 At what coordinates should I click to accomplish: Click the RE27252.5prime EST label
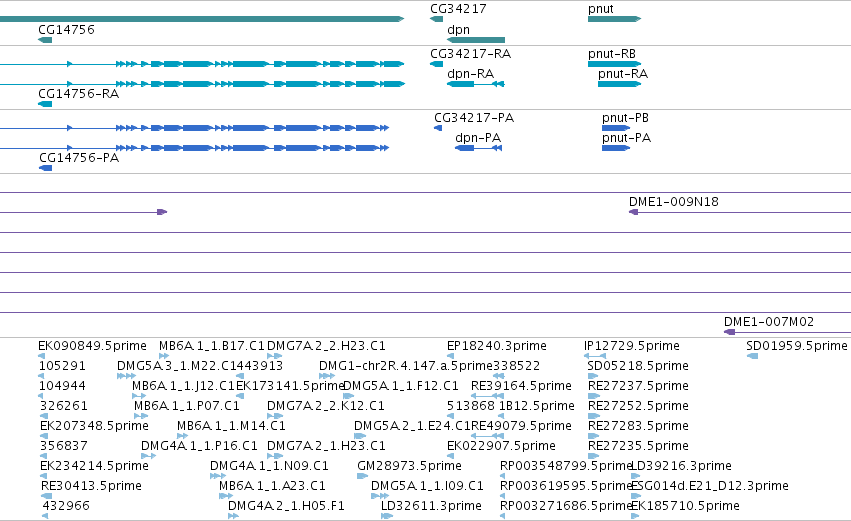coord(638,405)
